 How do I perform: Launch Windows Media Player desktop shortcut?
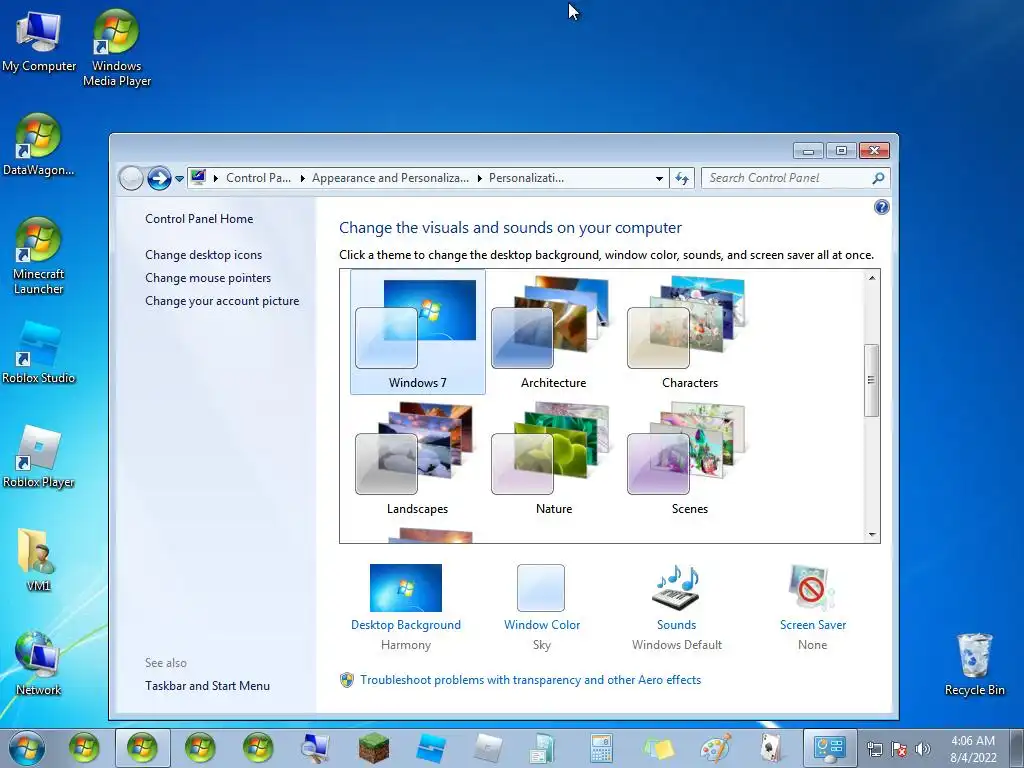tap(116, 48)
